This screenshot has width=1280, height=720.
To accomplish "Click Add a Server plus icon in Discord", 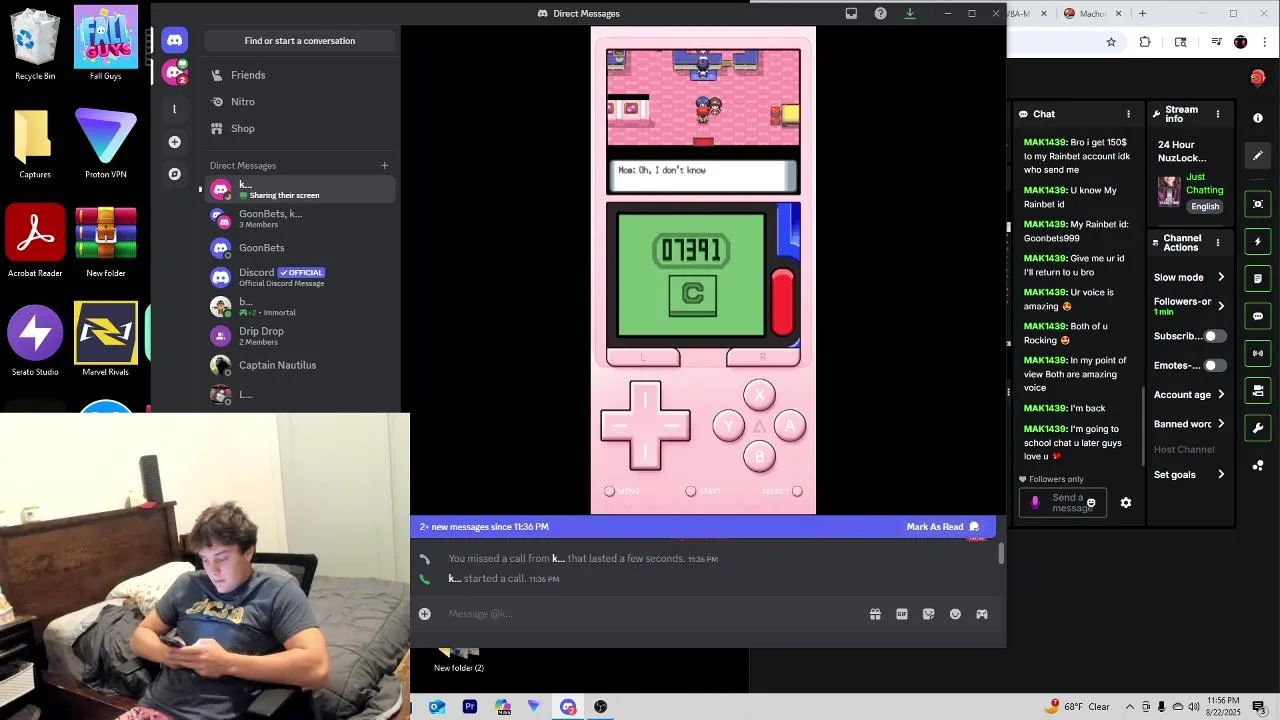I will [x=175, y=142].
